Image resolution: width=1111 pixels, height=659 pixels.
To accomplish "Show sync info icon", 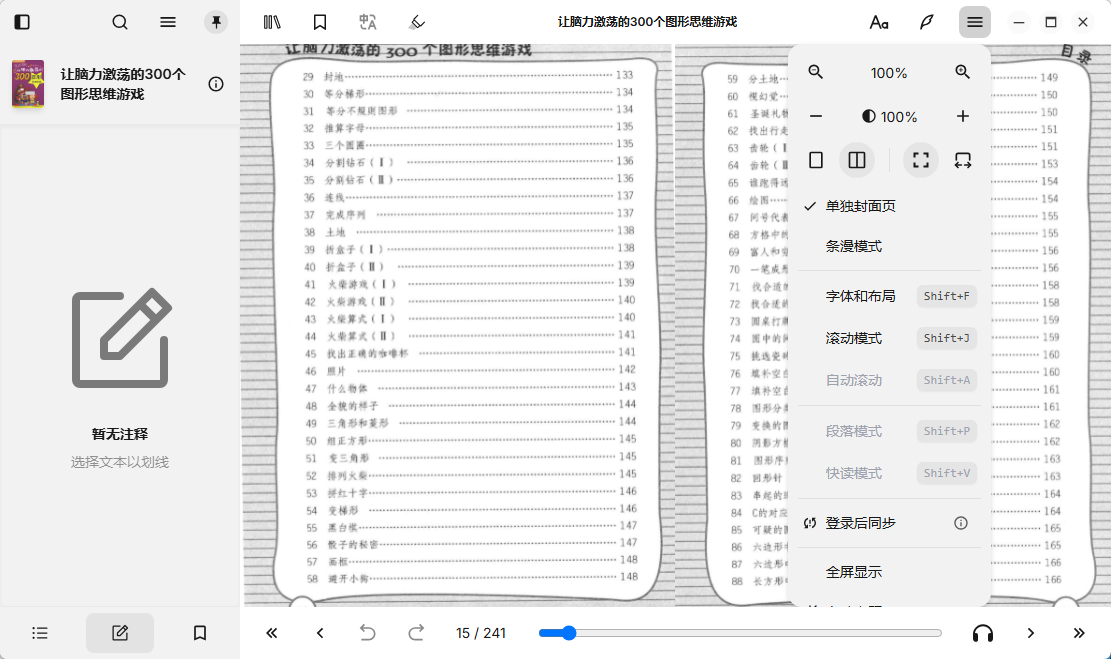I will coord(961,523).
